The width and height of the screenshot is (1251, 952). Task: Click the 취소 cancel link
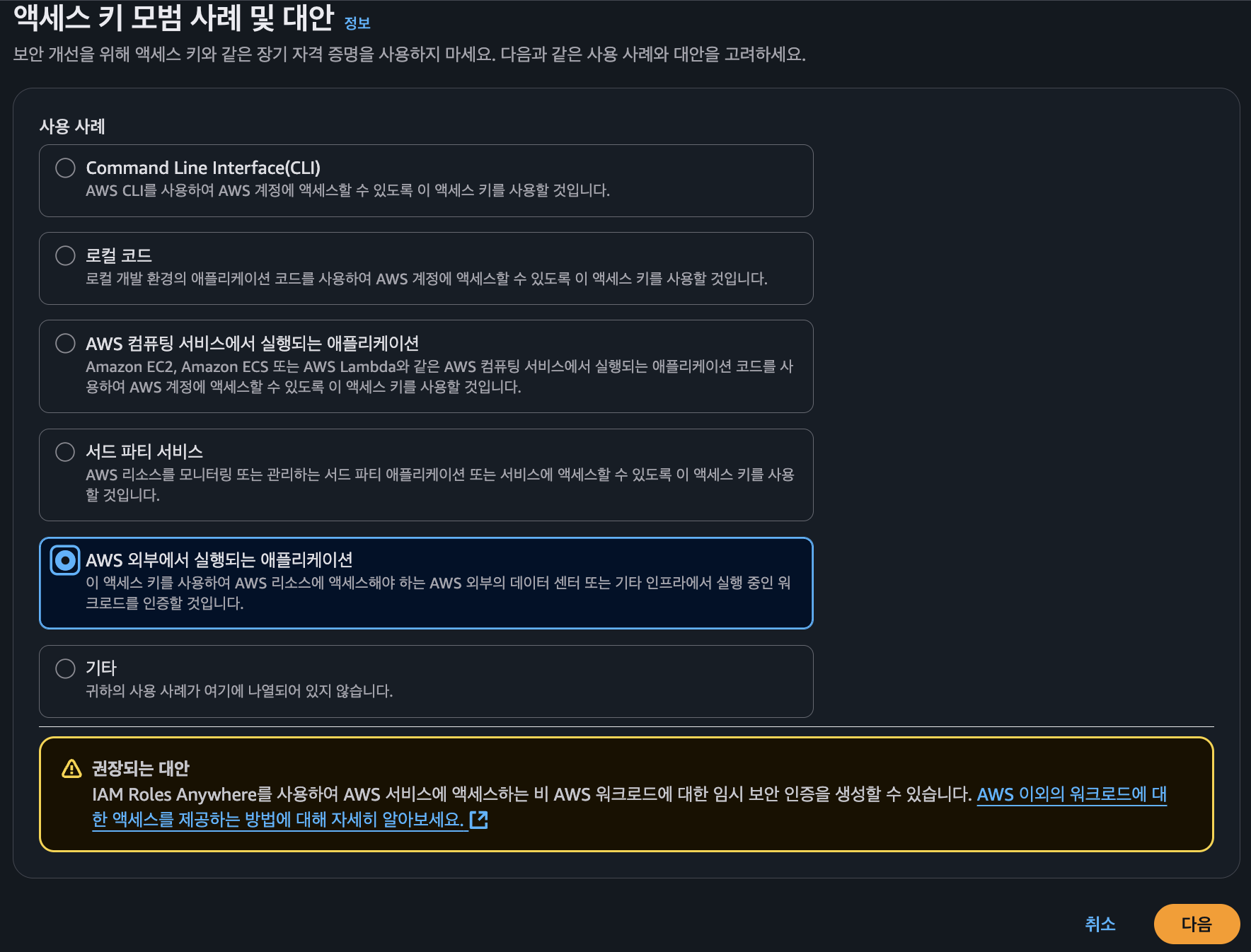tap(1100, 924)
